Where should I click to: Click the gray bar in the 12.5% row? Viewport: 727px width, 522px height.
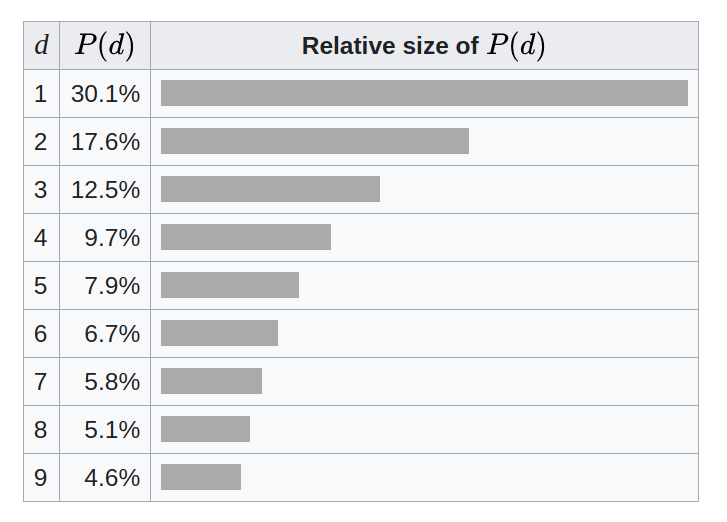270,189
